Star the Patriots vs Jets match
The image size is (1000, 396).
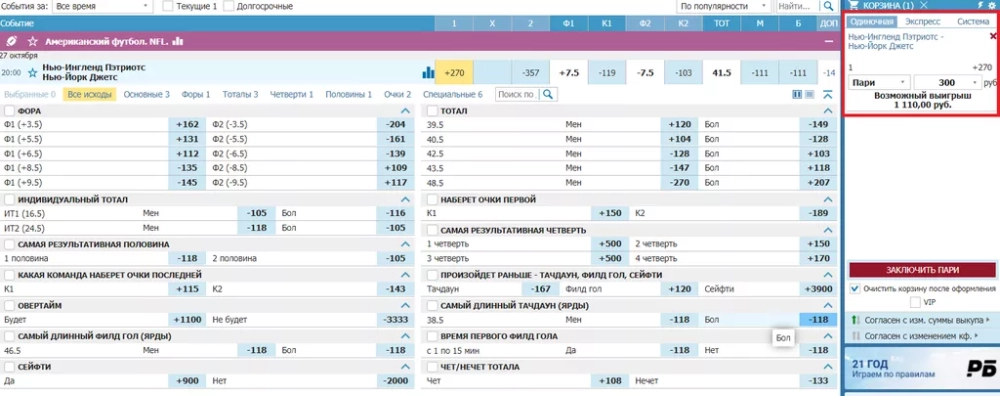pyautogui.click(x=33, y=73)
